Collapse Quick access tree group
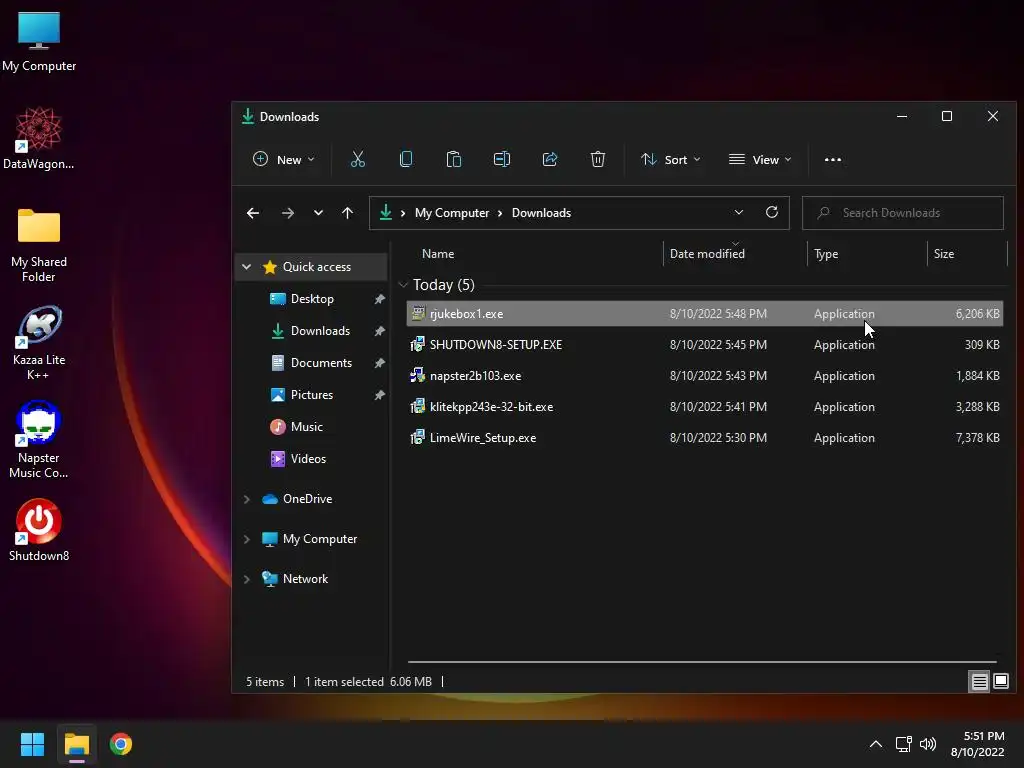 [246, 266]
